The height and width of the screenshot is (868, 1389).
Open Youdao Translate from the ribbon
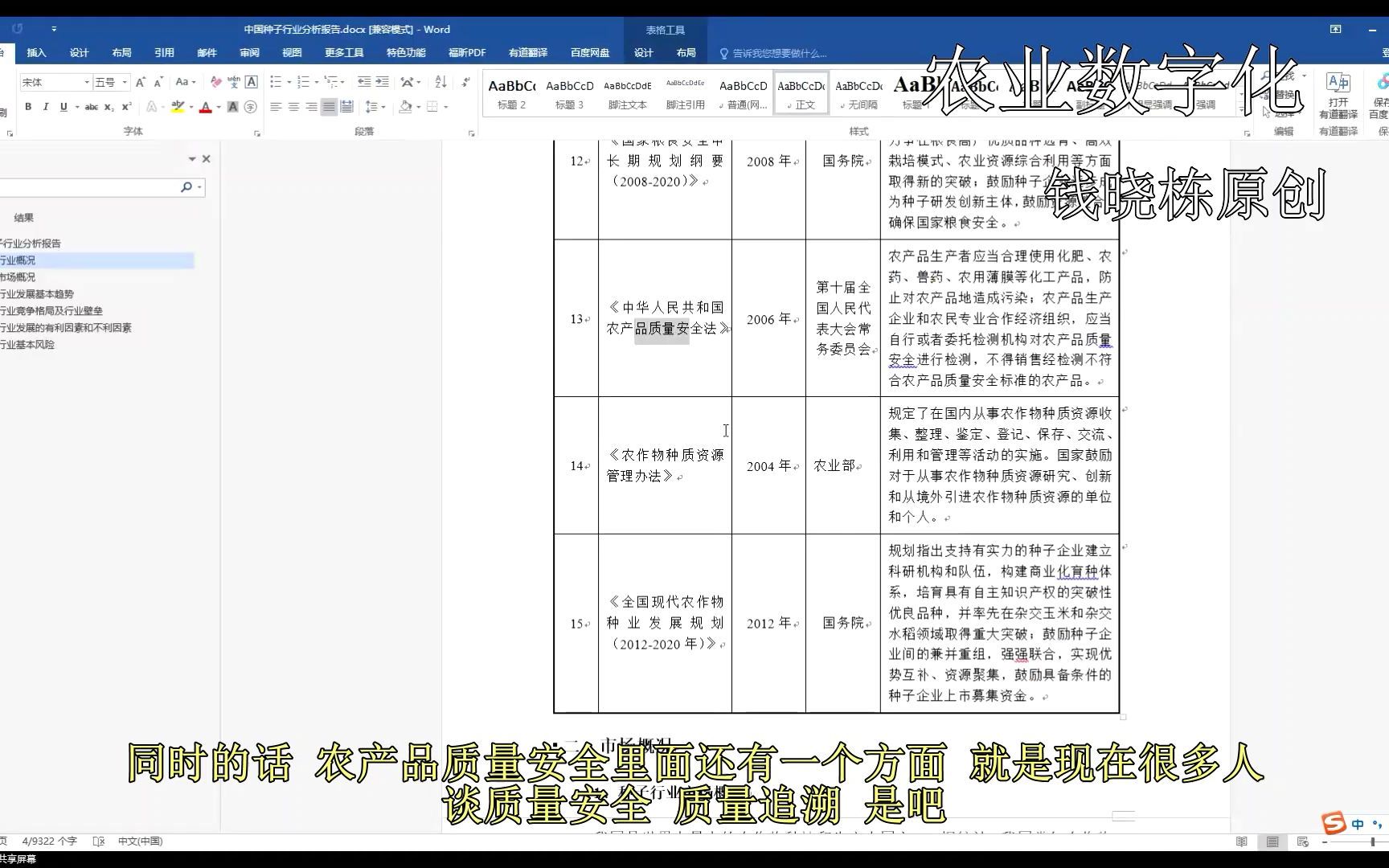(1338, 96)
